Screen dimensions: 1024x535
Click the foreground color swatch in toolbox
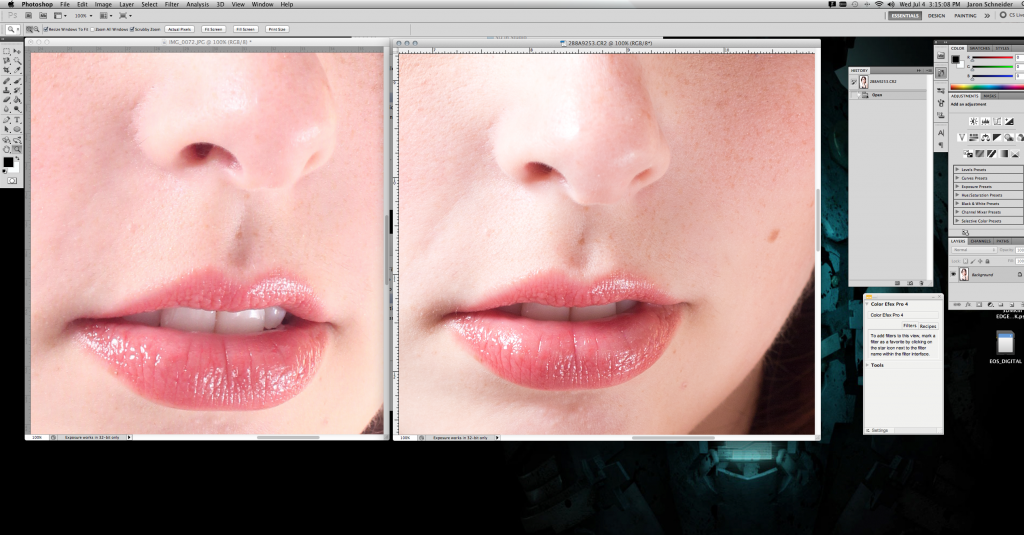coord(7,161)
